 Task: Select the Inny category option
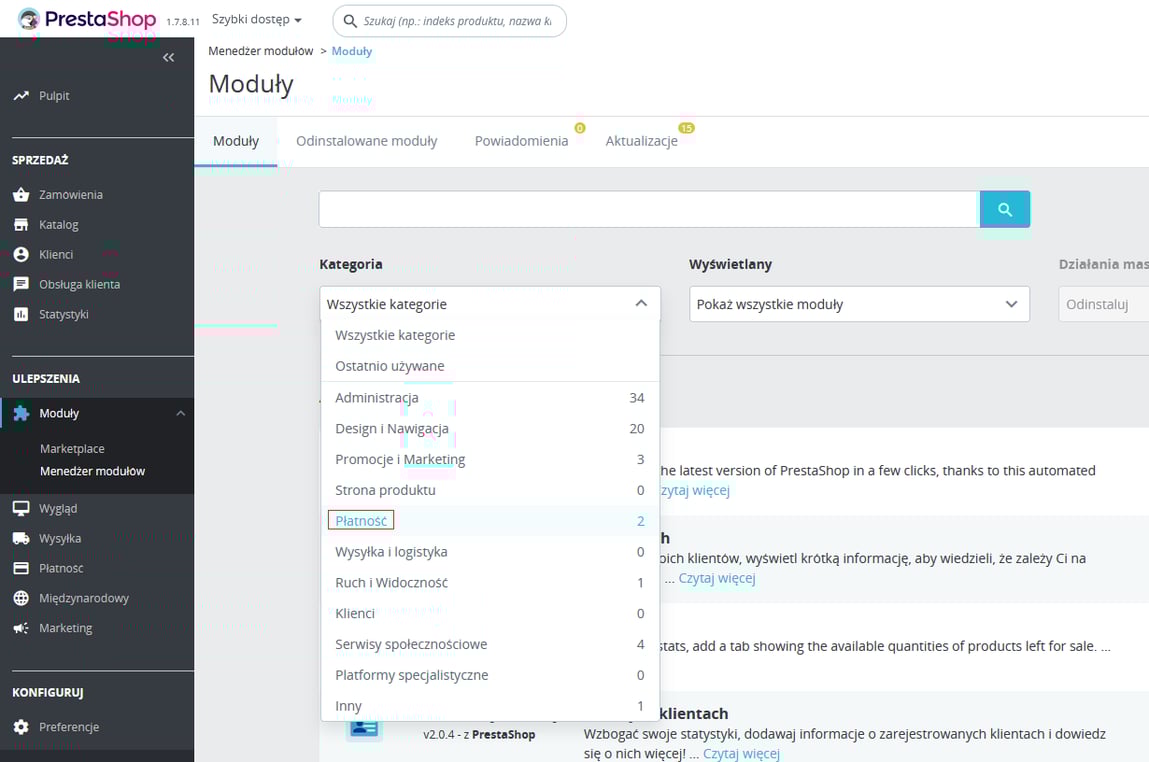(490, 706)
